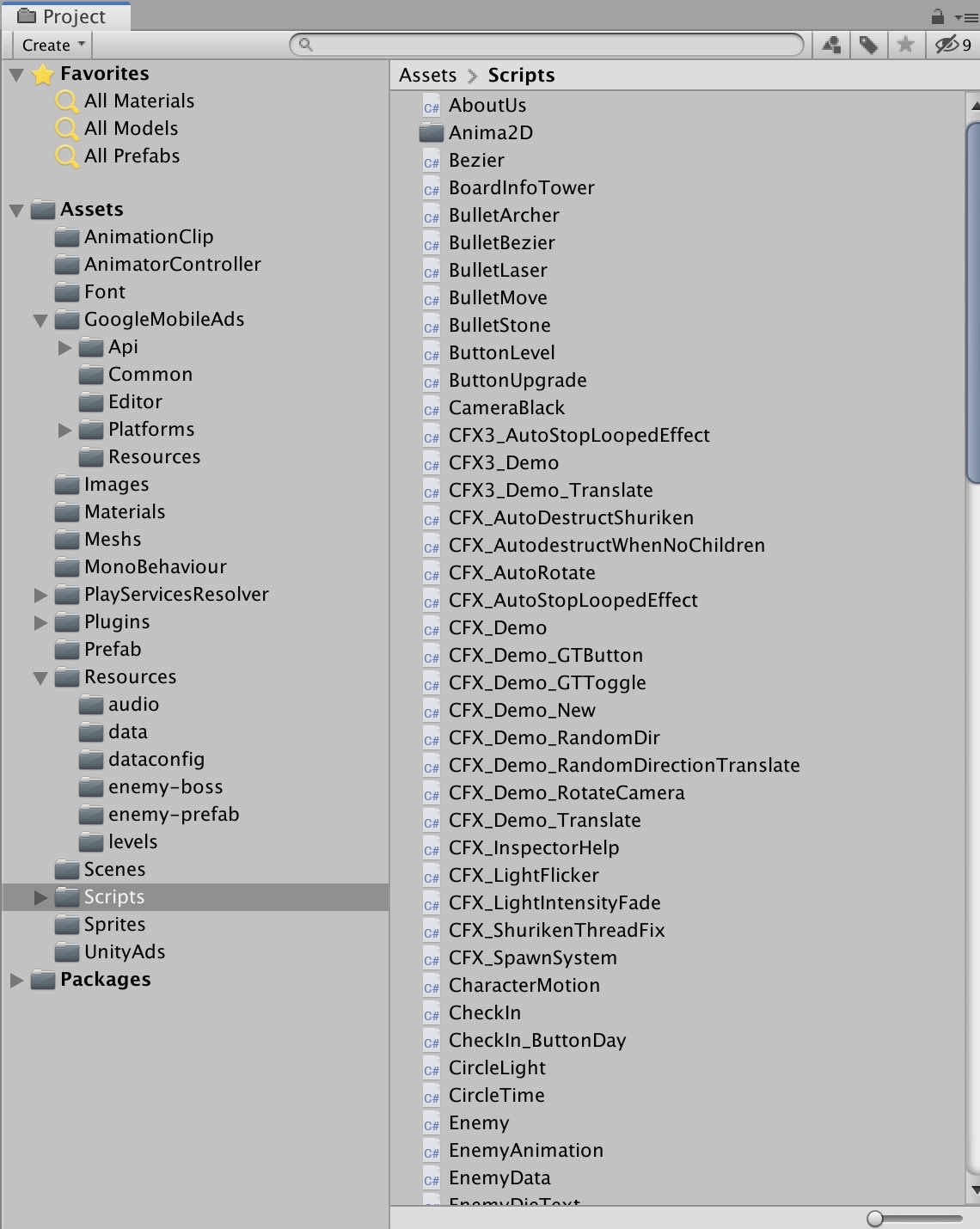Click the favorites star icon in toolbar

point(905,45)
